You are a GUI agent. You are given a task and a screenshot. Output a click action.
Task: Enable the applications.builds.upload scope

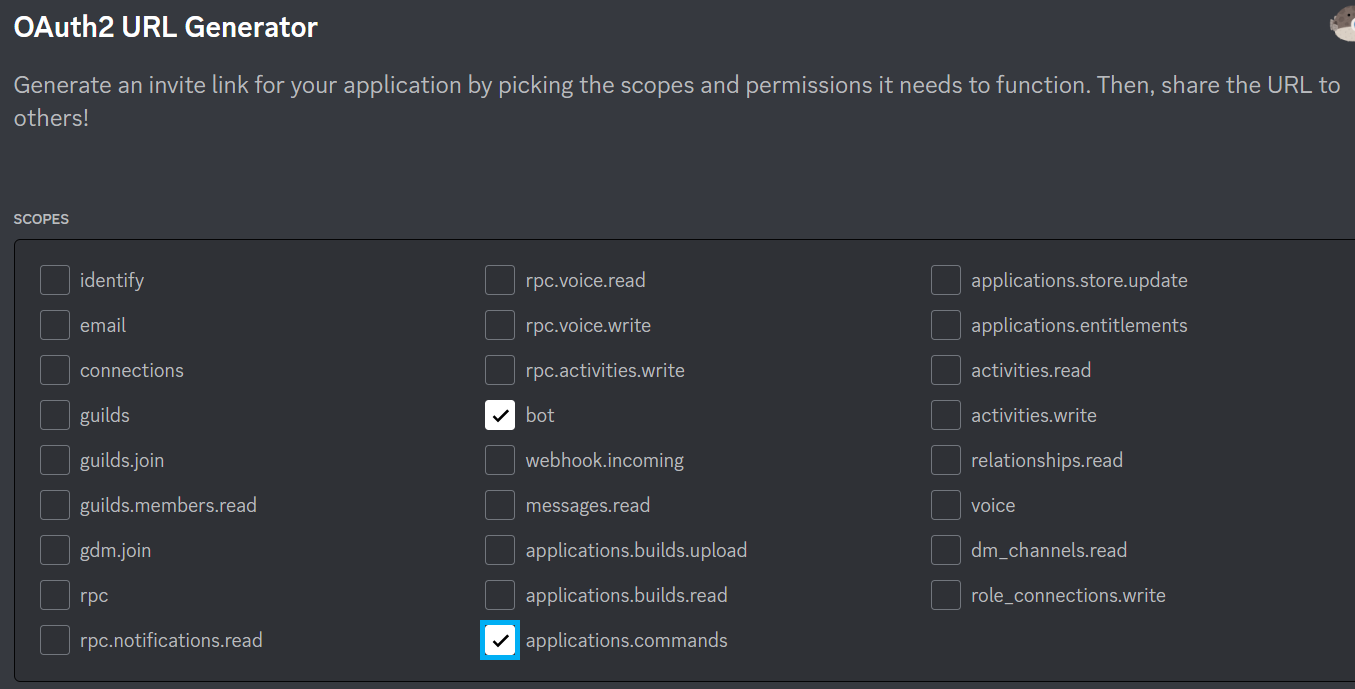click(x=500, y=550)
